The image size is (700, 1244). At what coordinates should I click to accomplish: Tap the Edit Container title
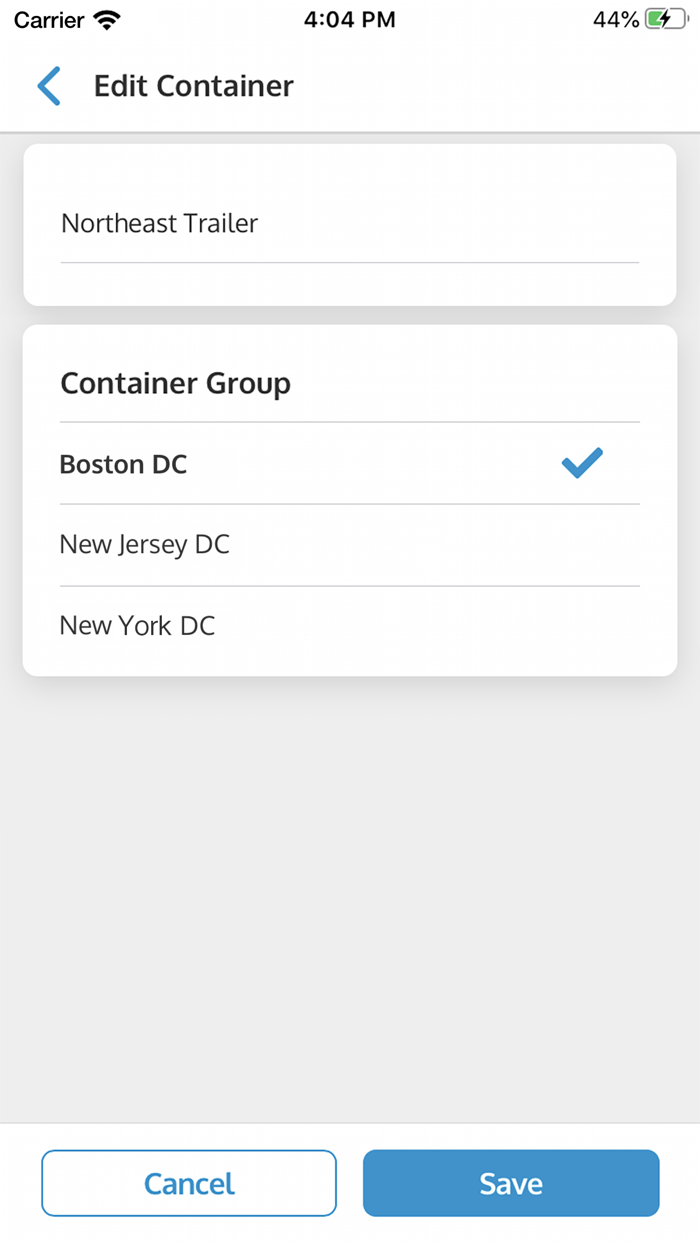193,86
